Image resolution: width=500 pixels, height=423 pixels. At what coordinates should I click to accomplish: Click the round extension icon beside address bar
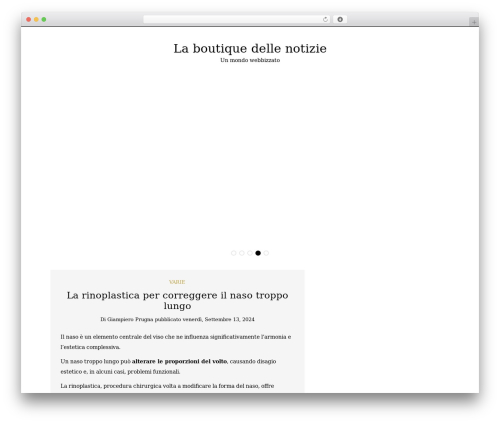(x=340, y=19)
